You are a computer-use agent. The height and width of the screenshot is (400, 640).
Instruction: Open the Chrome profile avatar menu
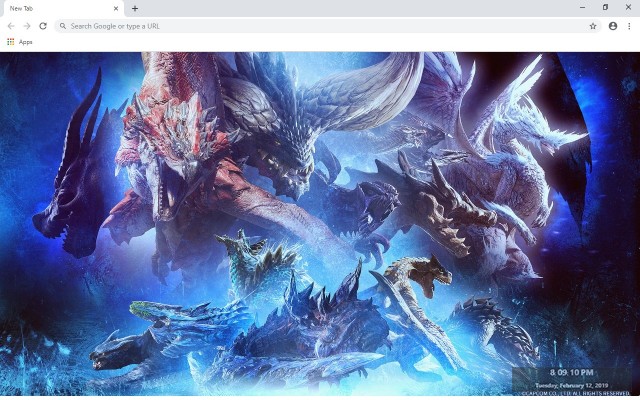(613, 26)
